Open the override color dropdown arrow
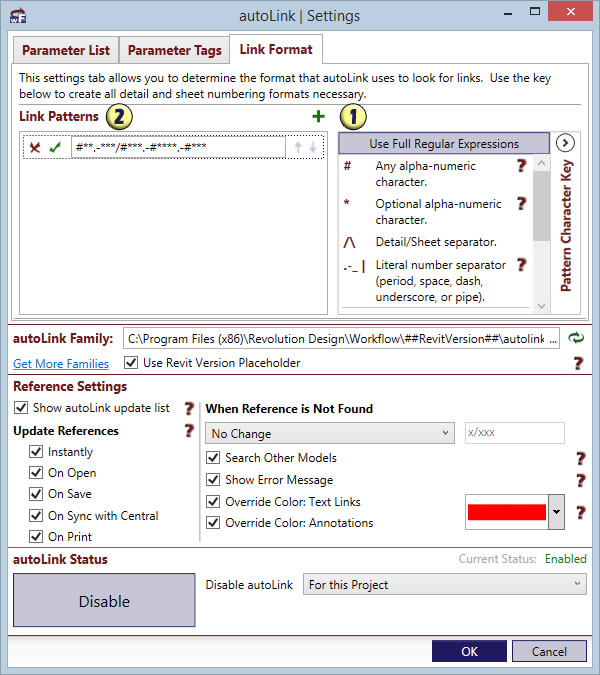This screenshot has height=675, width=600. (x=556, y=512)
